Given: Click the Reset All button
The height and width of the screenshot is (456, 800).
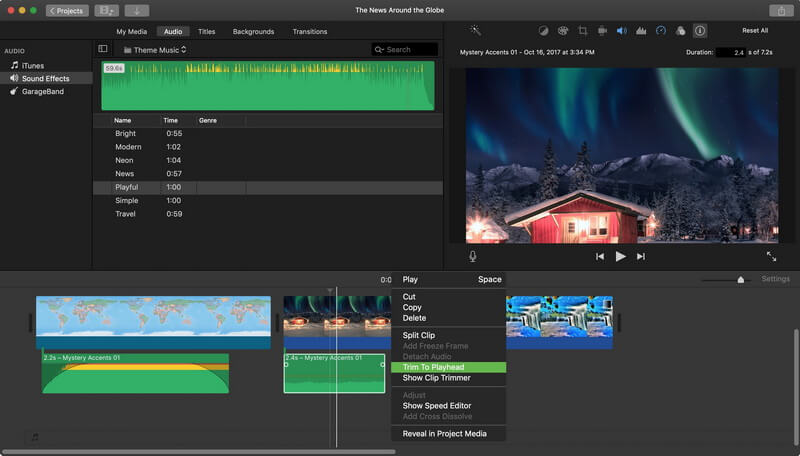Looking at the screenshot, I should tap(755, 31).
